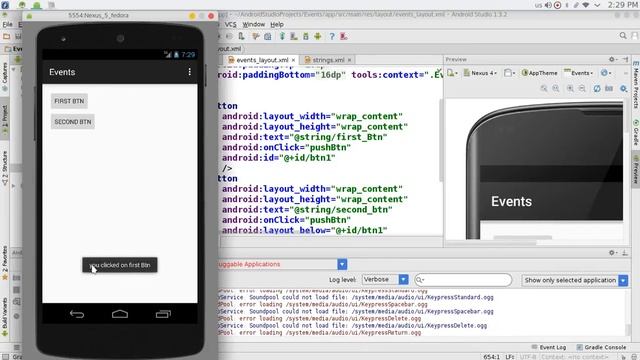
Task: Open the Gradle side panel
Action: [636, 133]
